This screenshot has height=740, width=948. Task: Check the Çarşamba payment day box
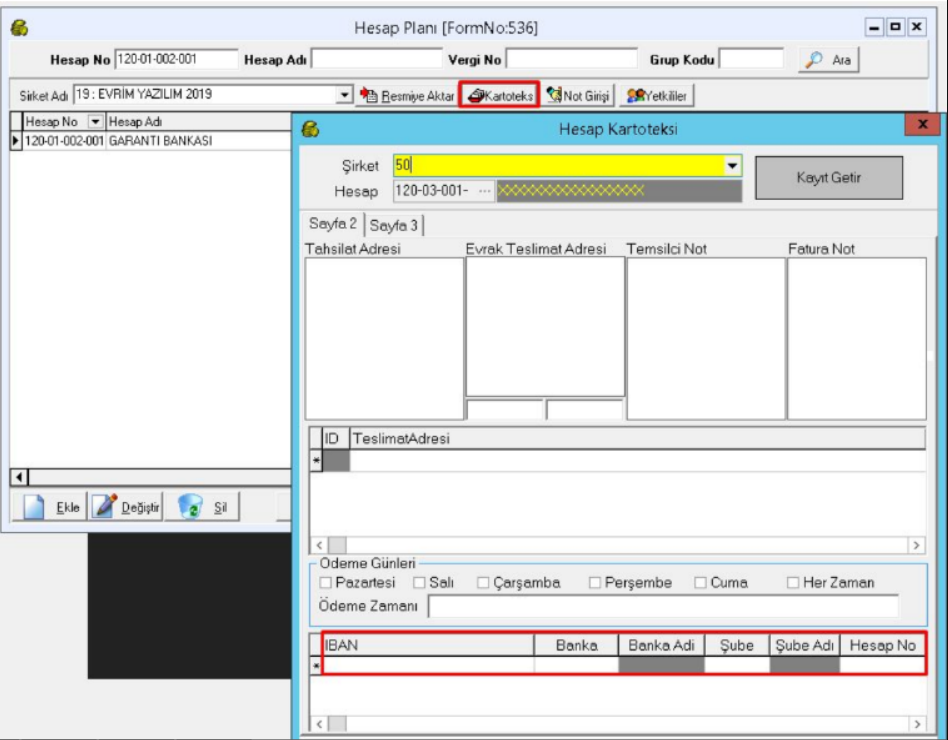tap(482, 583)
